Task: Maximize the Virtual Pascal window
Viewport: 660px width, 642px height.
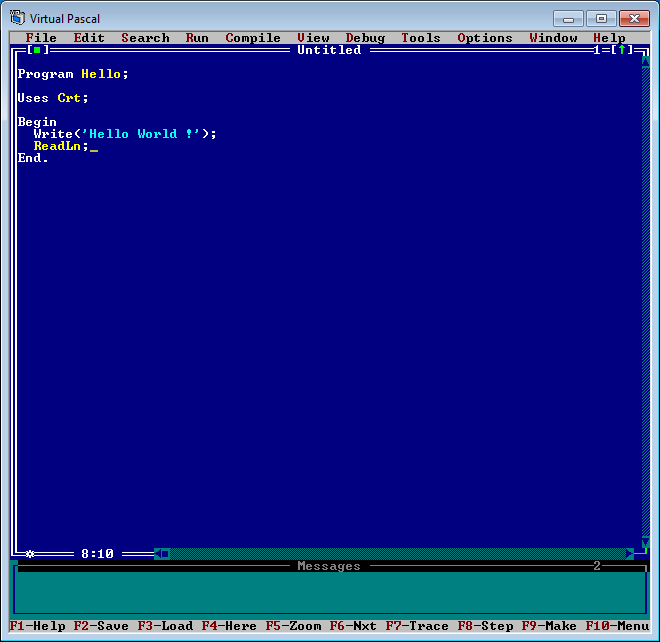Action: point(601,18)
